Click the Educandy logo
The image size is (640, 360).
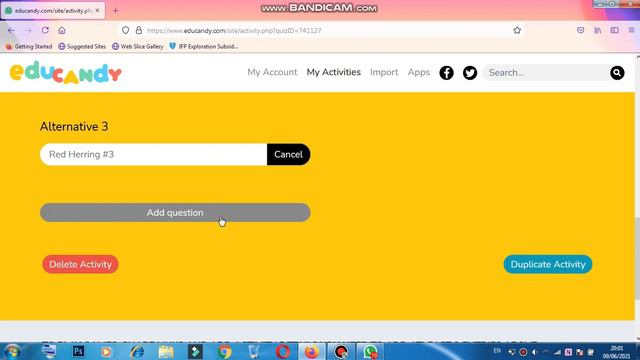(66, 73)
